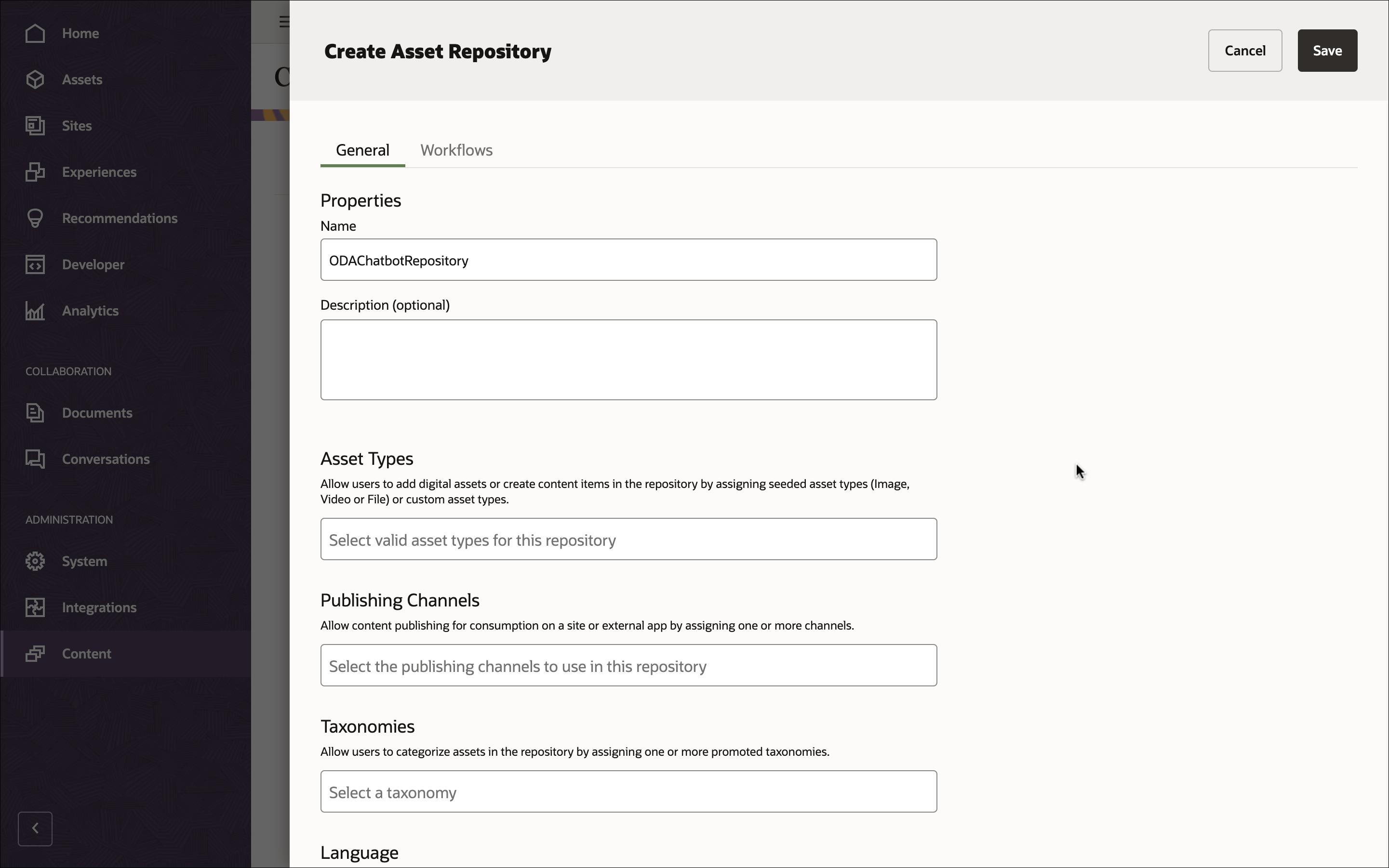Open the taxonomy selection dropdown
Screen dimensions: 1389x868
tap(628, 791)
